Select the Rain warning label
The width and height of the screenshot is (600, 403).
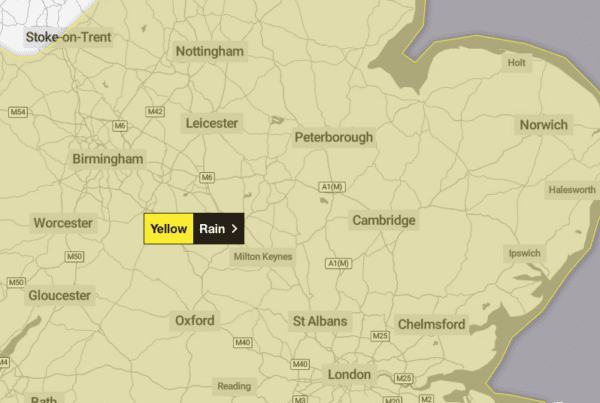click(212, 229)
